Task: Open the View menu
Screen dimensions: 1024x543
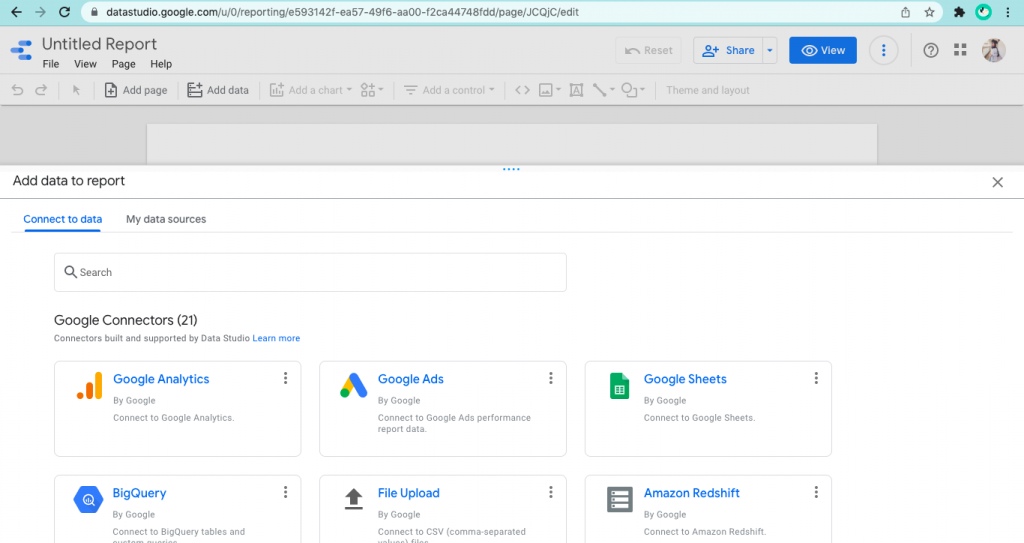Action: point(85,64)
